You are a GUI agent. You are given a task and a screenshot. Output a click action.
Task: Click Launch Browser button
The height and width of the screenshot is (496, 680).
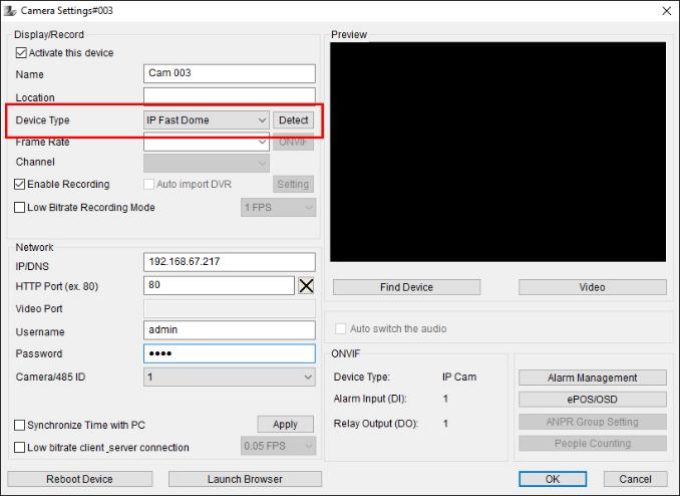[245, 479]
